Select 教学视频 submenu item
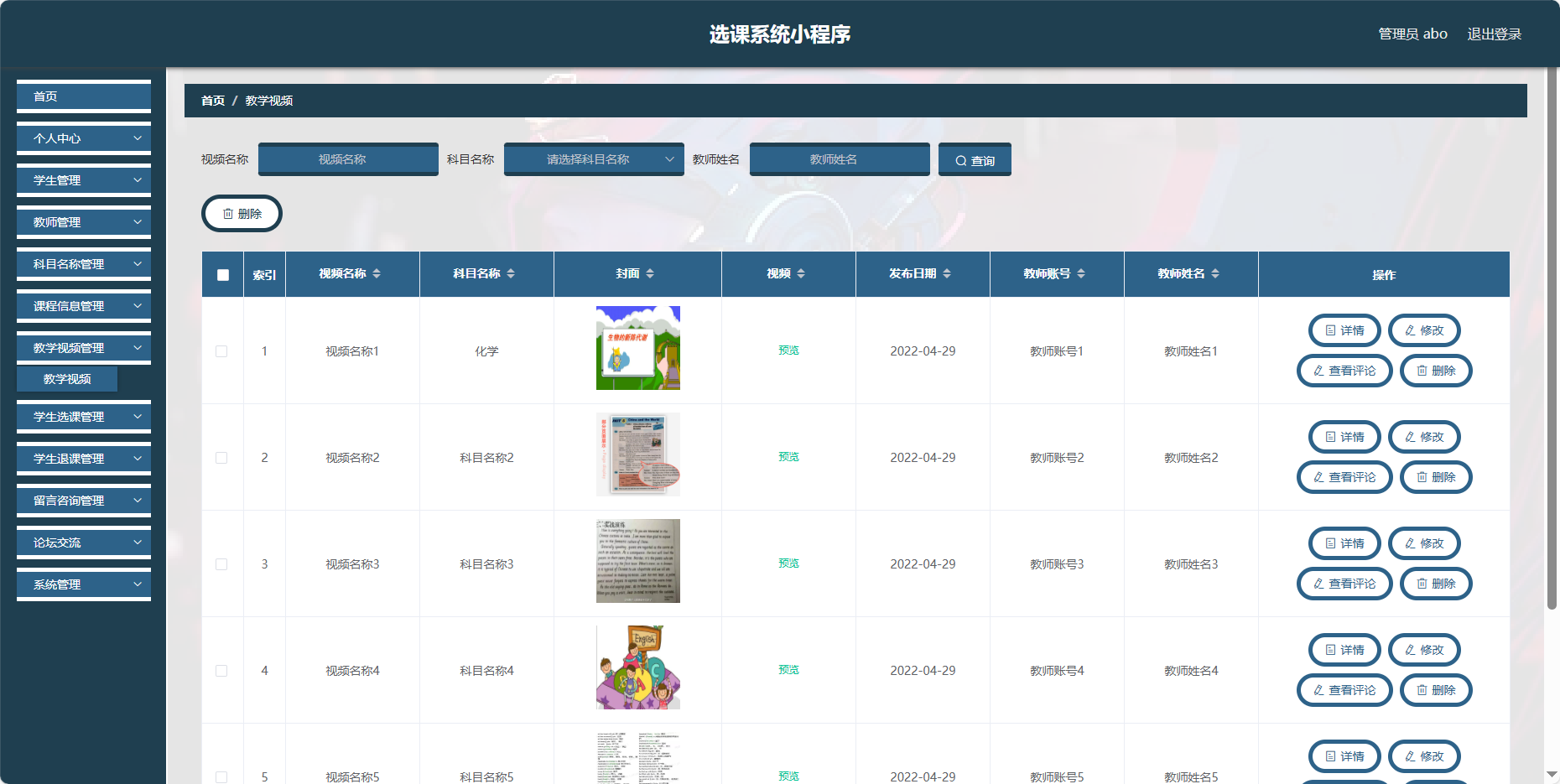 (67, 379)
